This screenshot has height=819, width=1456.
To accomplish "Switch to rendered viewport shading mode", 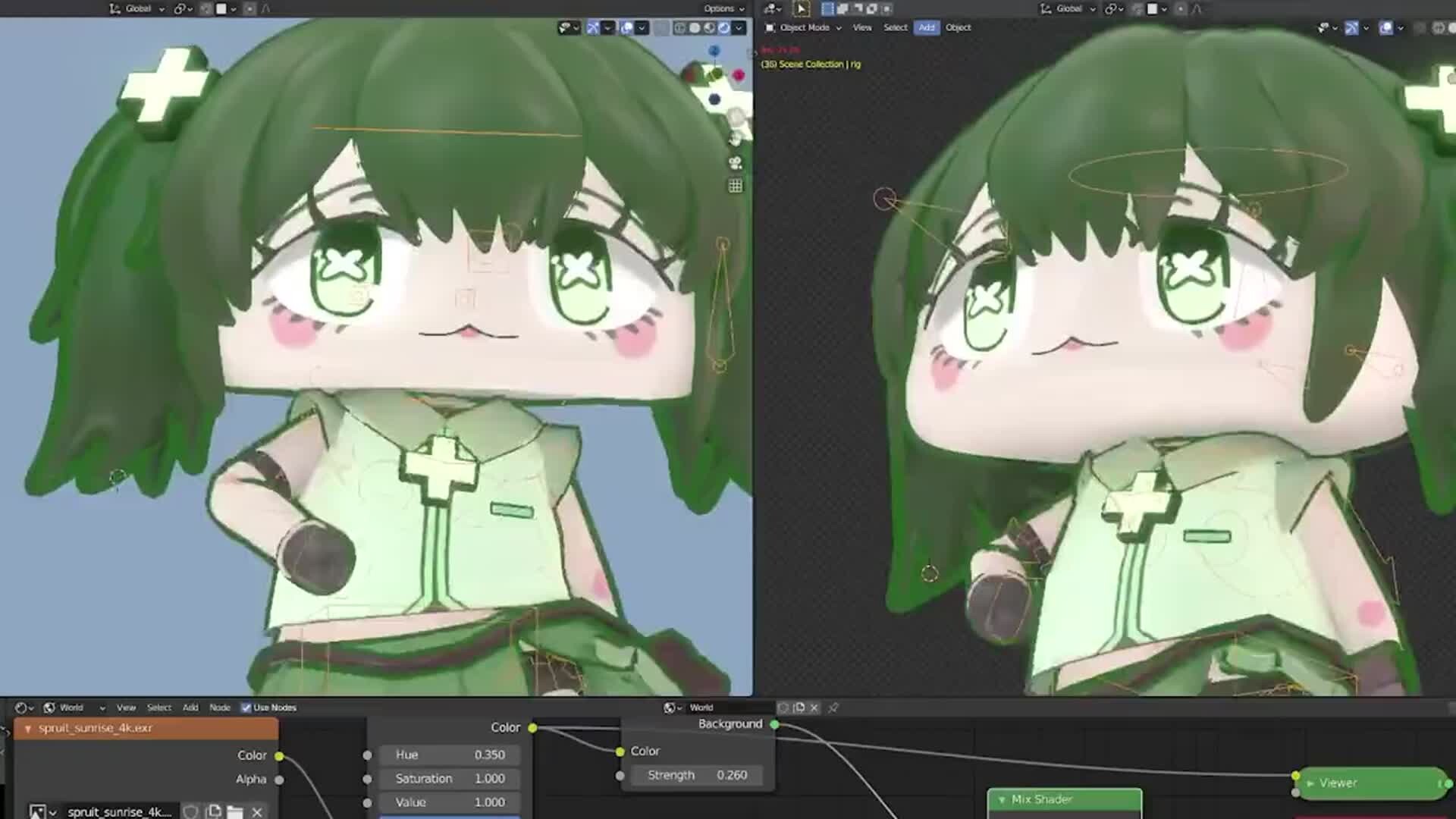I will 723,28.
